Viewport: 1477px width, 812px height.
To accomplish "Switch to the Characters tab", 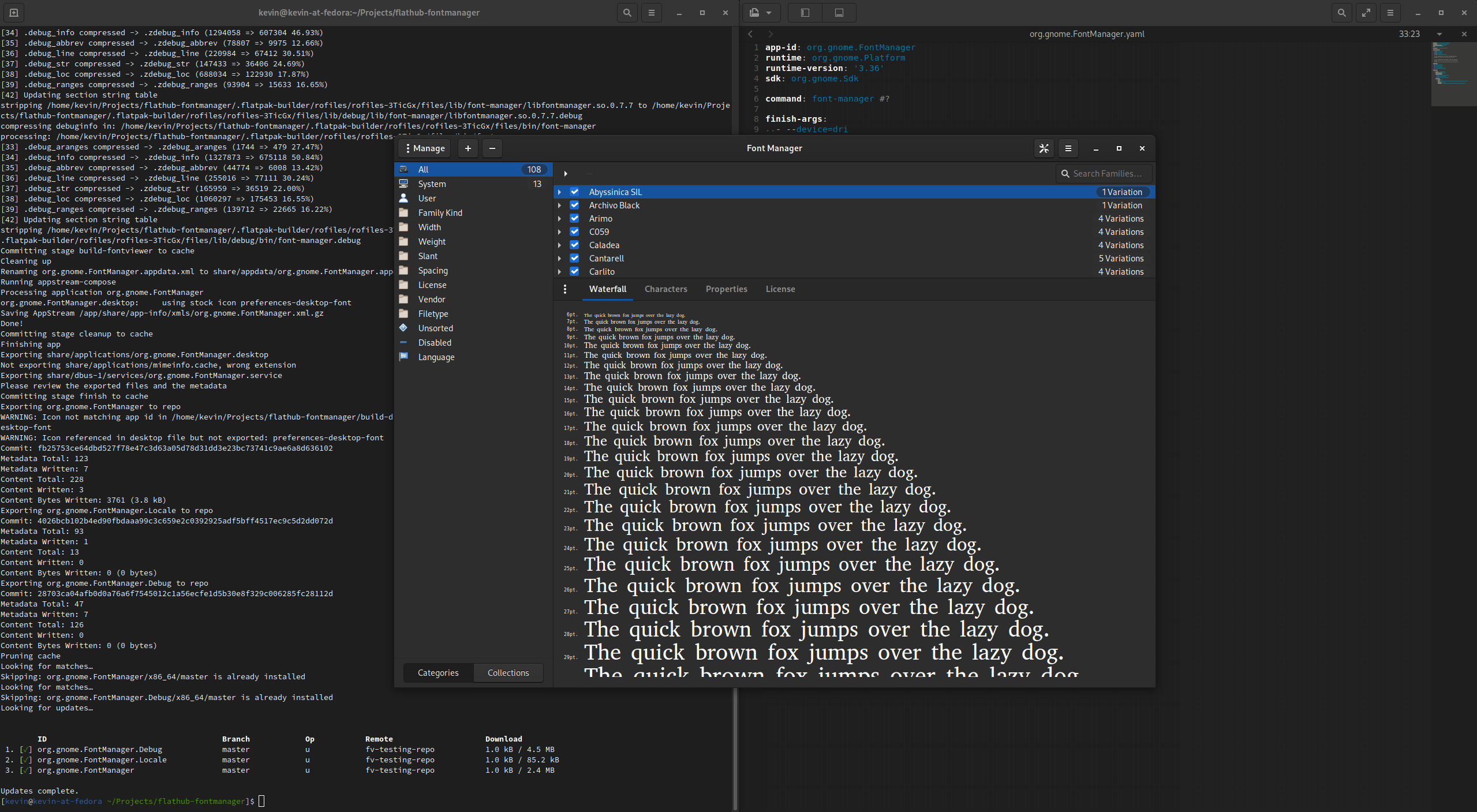I will pos(665,289).
